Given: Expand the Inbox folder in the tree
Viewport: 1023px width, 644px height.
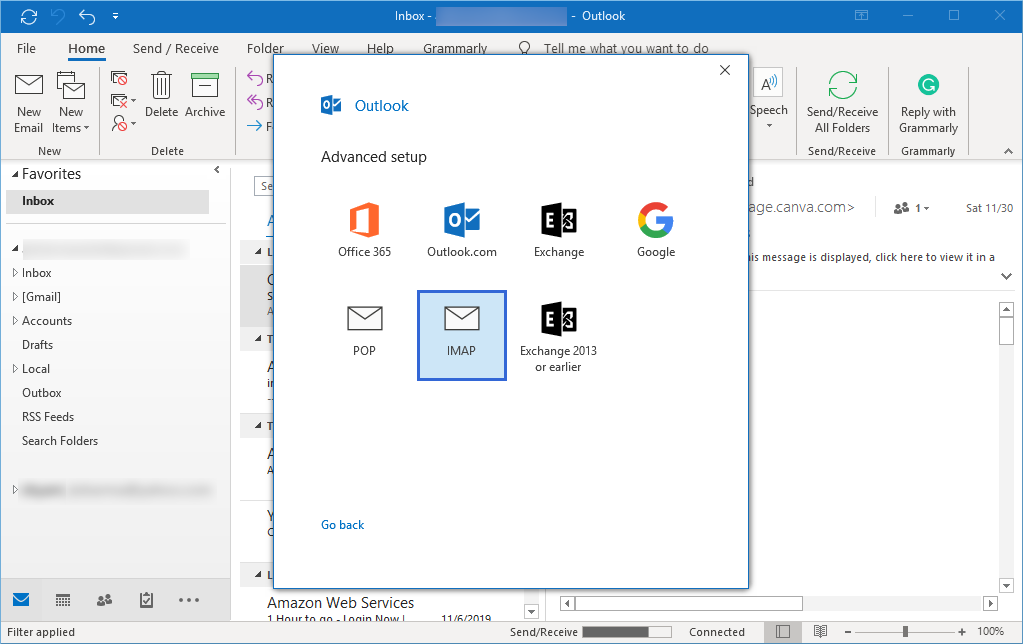Looking at the screenshot, I should click(x=15, y=273).
